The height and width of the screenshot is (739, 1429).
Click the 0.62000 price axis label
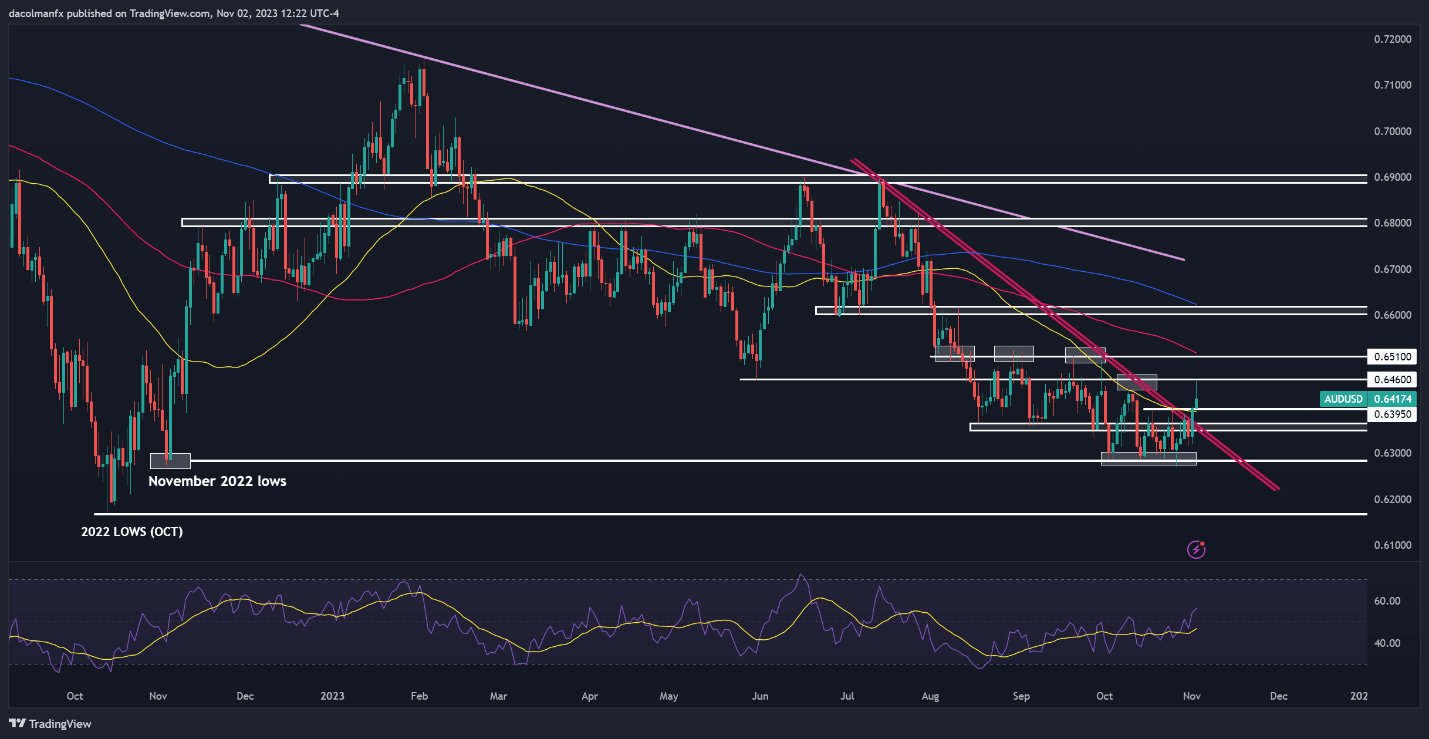pos(1392,499)
